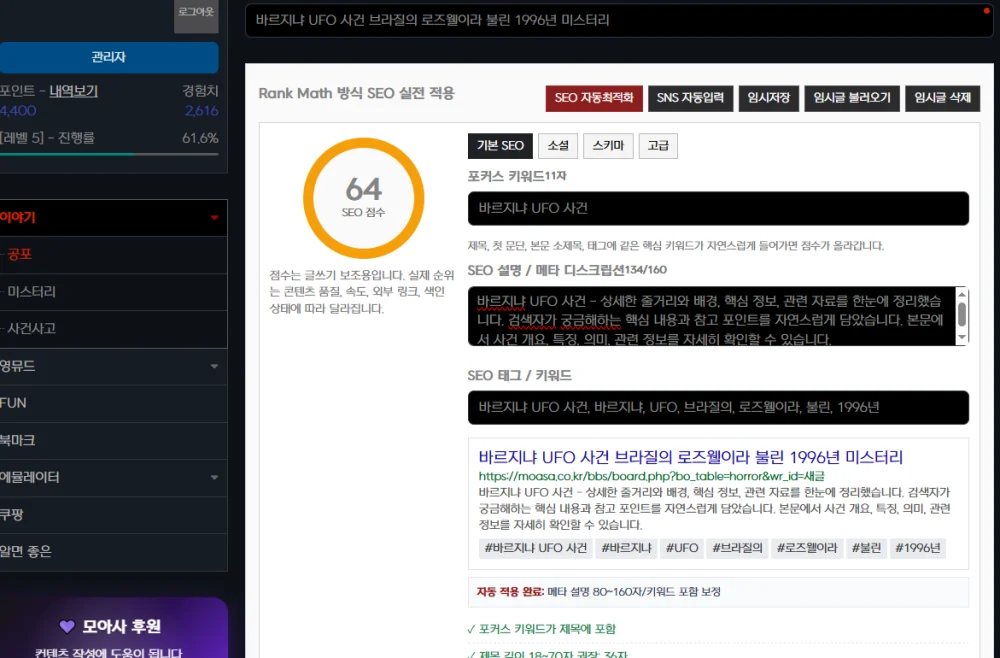Open the 북마크 sidebar menu item

pos(114,441)
